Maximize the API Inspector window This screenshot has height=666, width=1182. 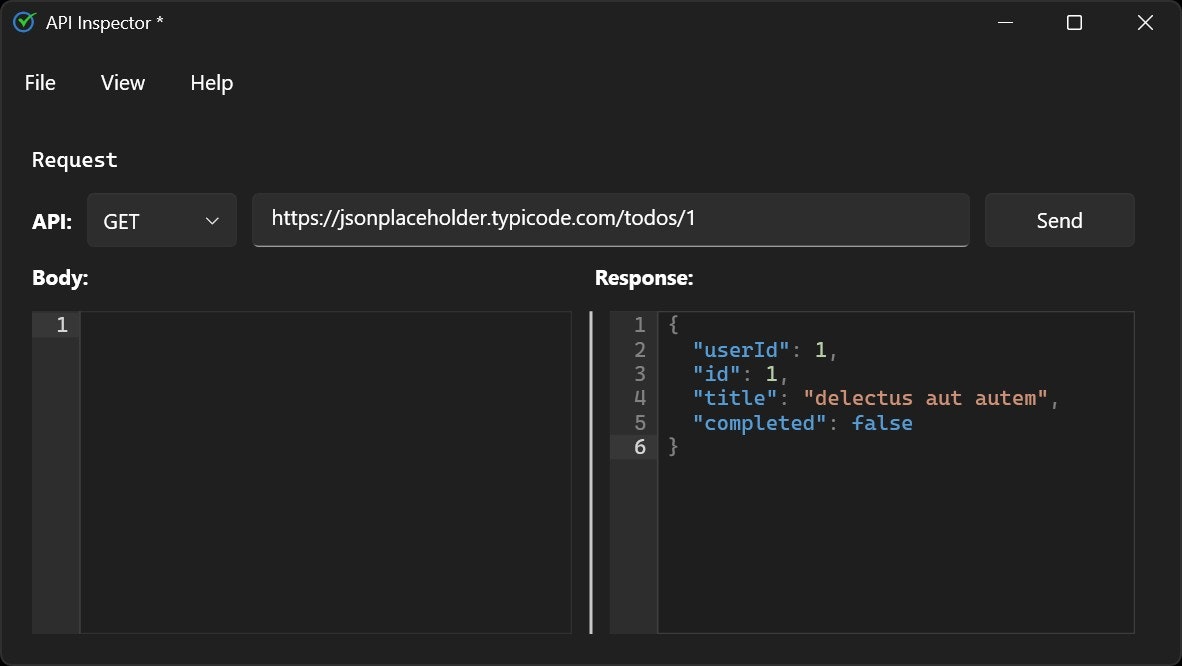click(1074, 23)
